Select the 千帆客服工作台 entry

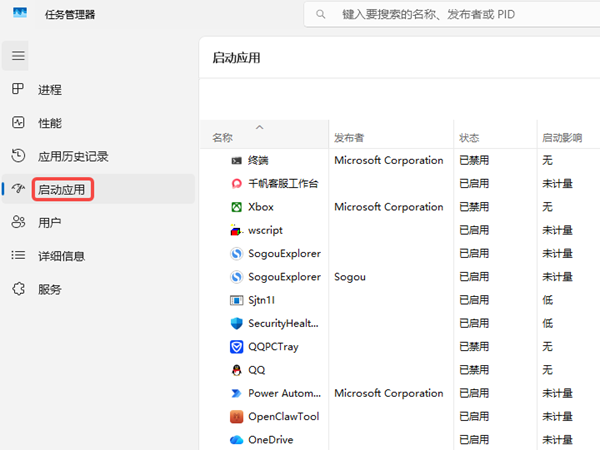tap(283, 184)
